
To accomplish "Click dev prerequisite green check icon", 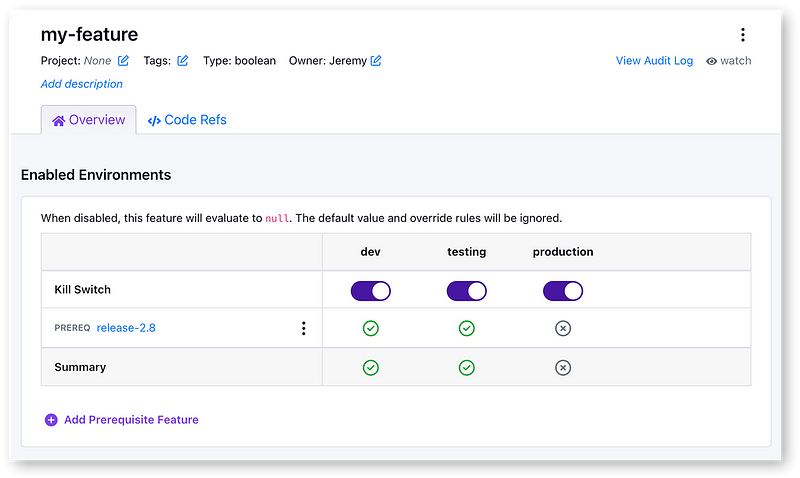I will 370,328.
